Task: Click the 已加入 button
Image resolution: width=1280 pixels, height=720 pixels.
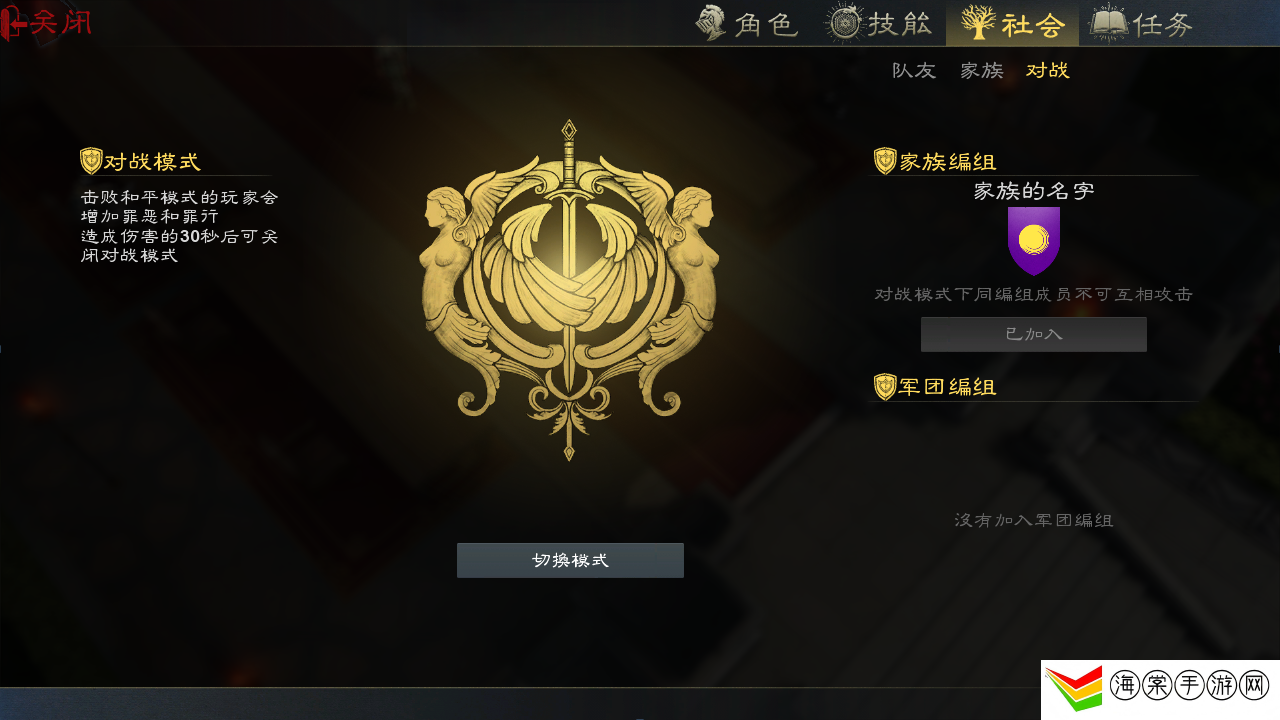Action: pos(1034,334)
